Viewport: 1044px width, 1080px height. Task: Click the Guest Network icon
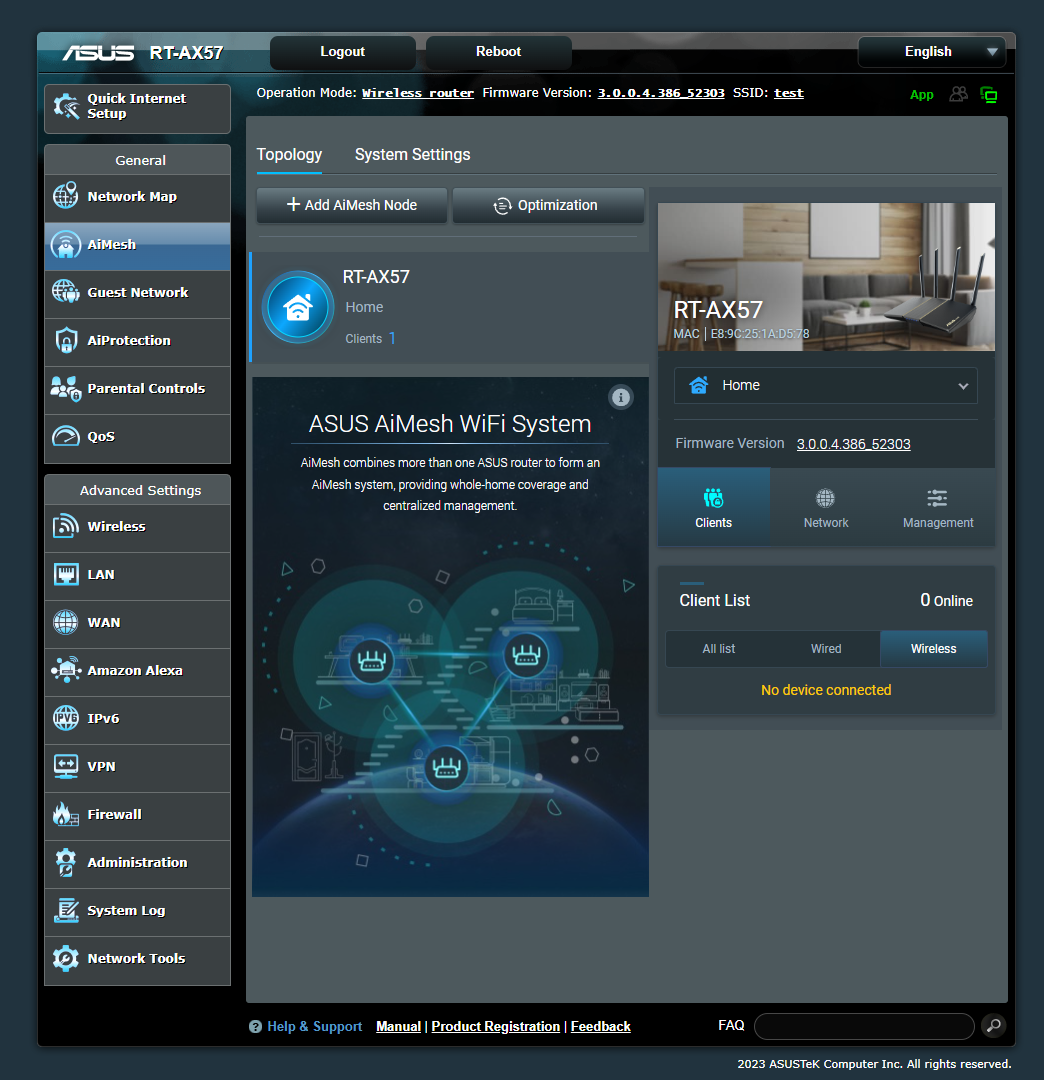(x=66, y=292)
